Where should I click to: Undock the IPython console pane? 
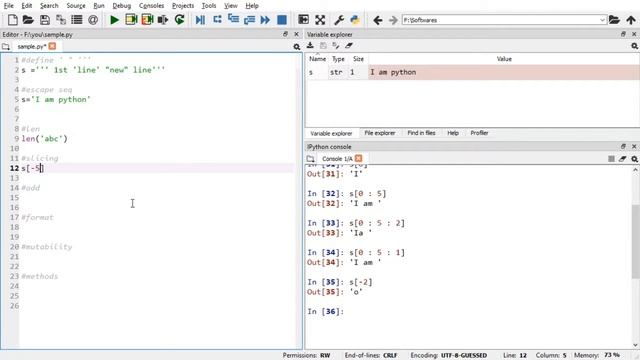(623, 146)
